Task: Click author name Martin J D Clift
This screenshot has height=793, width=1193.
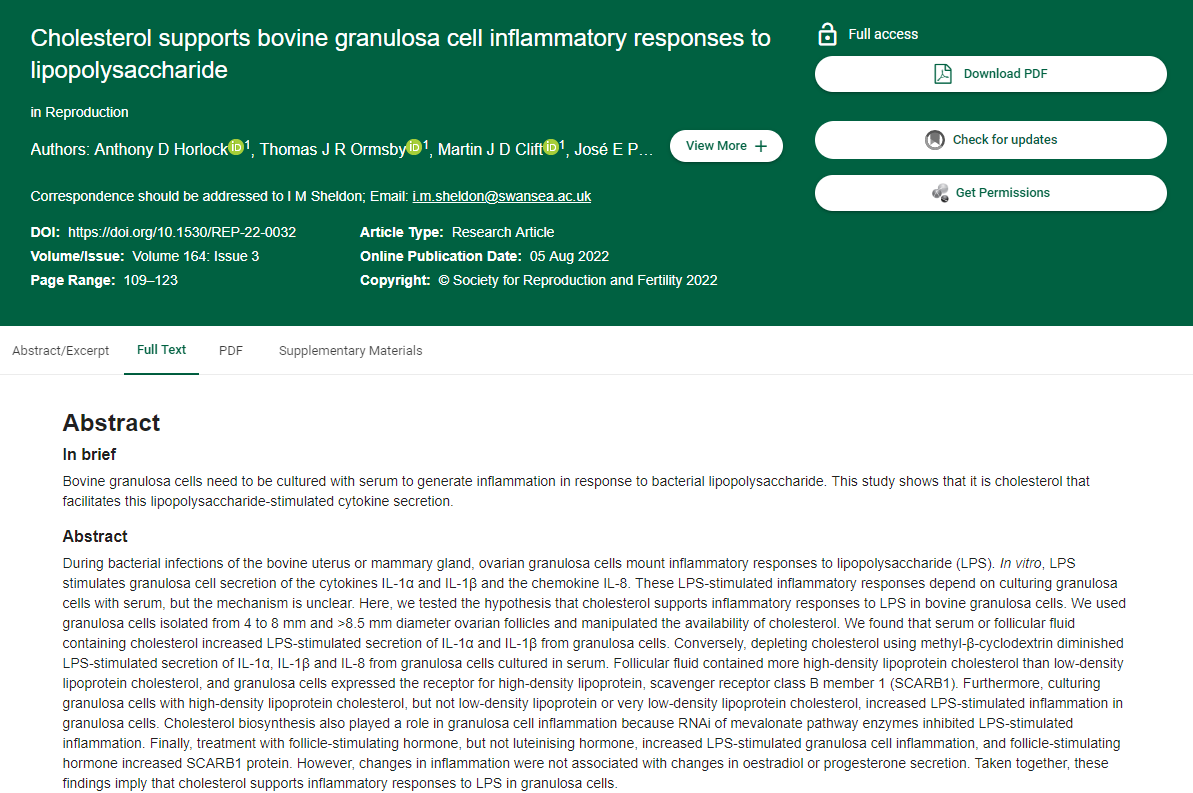Action: tap(490, 149)
